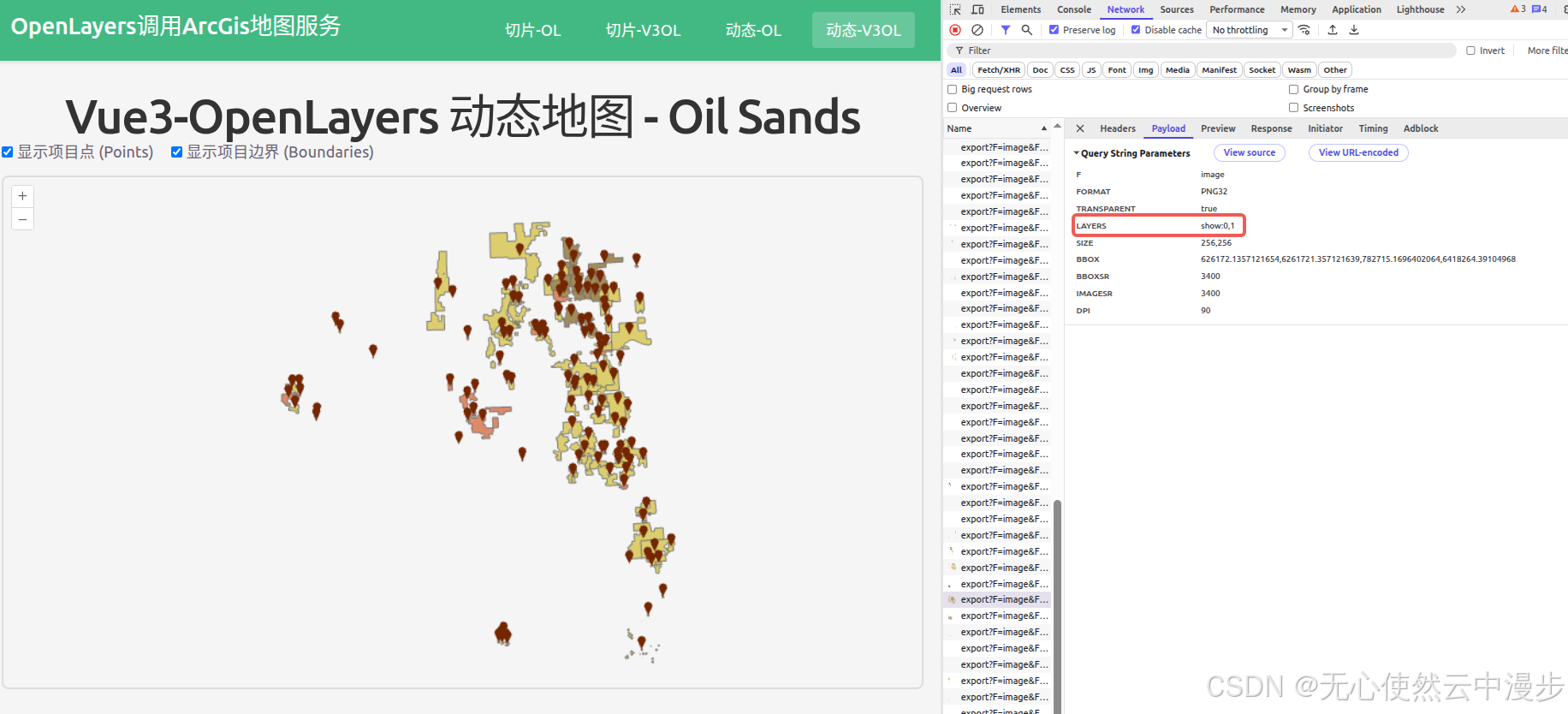1568x714 pixels.
Task: Open the Lighthouse panel
Action: click(1421, 9)
